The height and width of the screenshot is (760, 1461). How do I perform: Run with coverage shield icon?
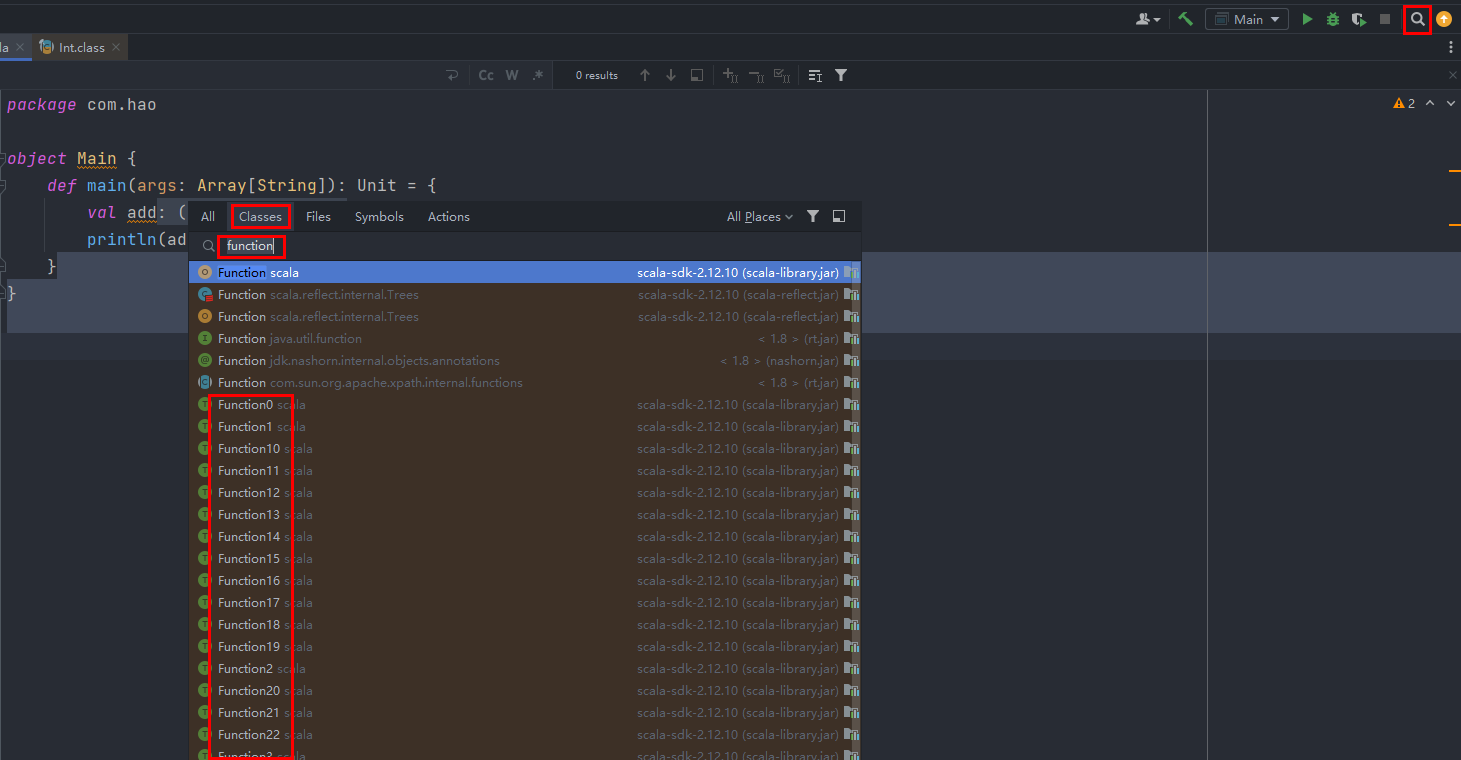1359,19
